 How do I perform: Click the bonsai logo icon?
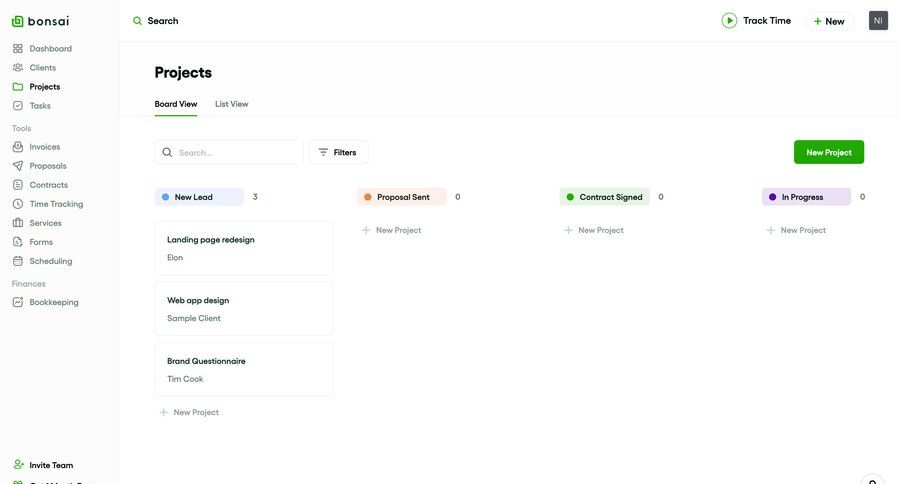pyautogui.click(x=18, y=21)
